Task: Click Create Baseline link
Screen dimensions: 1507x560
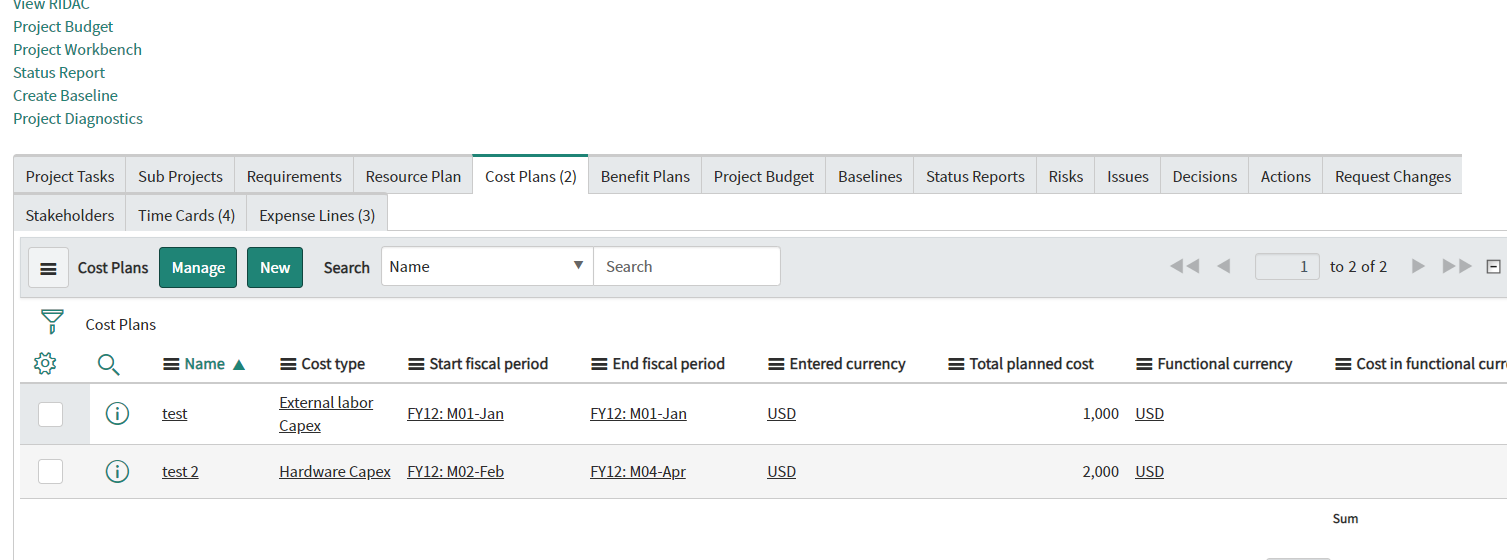Action: (65, 96)
